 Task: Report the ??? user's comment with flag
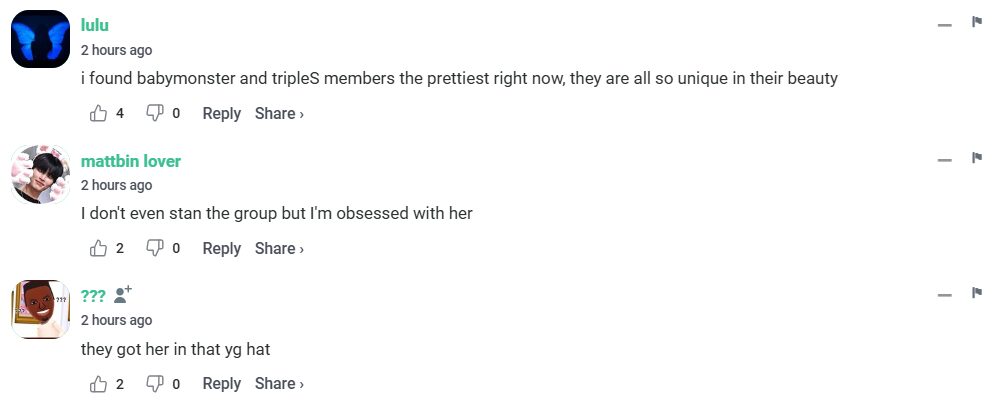977,293
